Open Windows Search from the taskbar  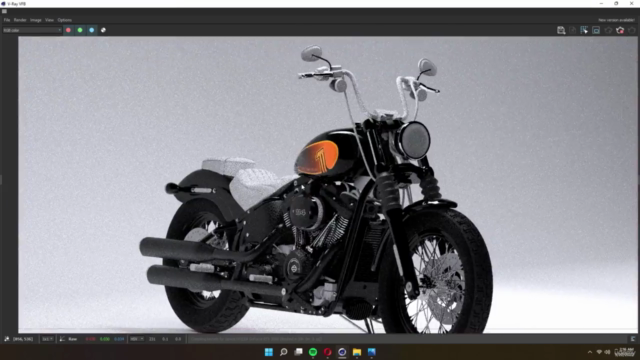pos(283,352)
